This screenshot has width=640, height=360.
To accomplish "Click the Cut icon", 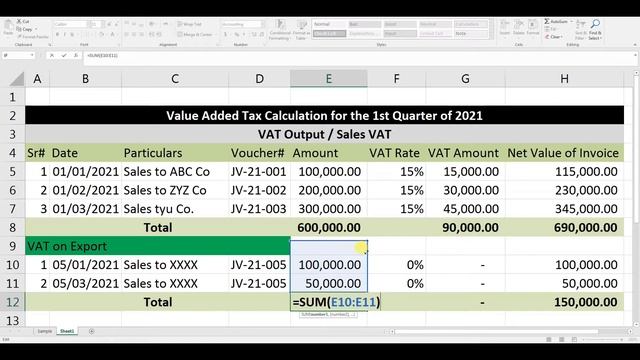I will pos(19,21).
